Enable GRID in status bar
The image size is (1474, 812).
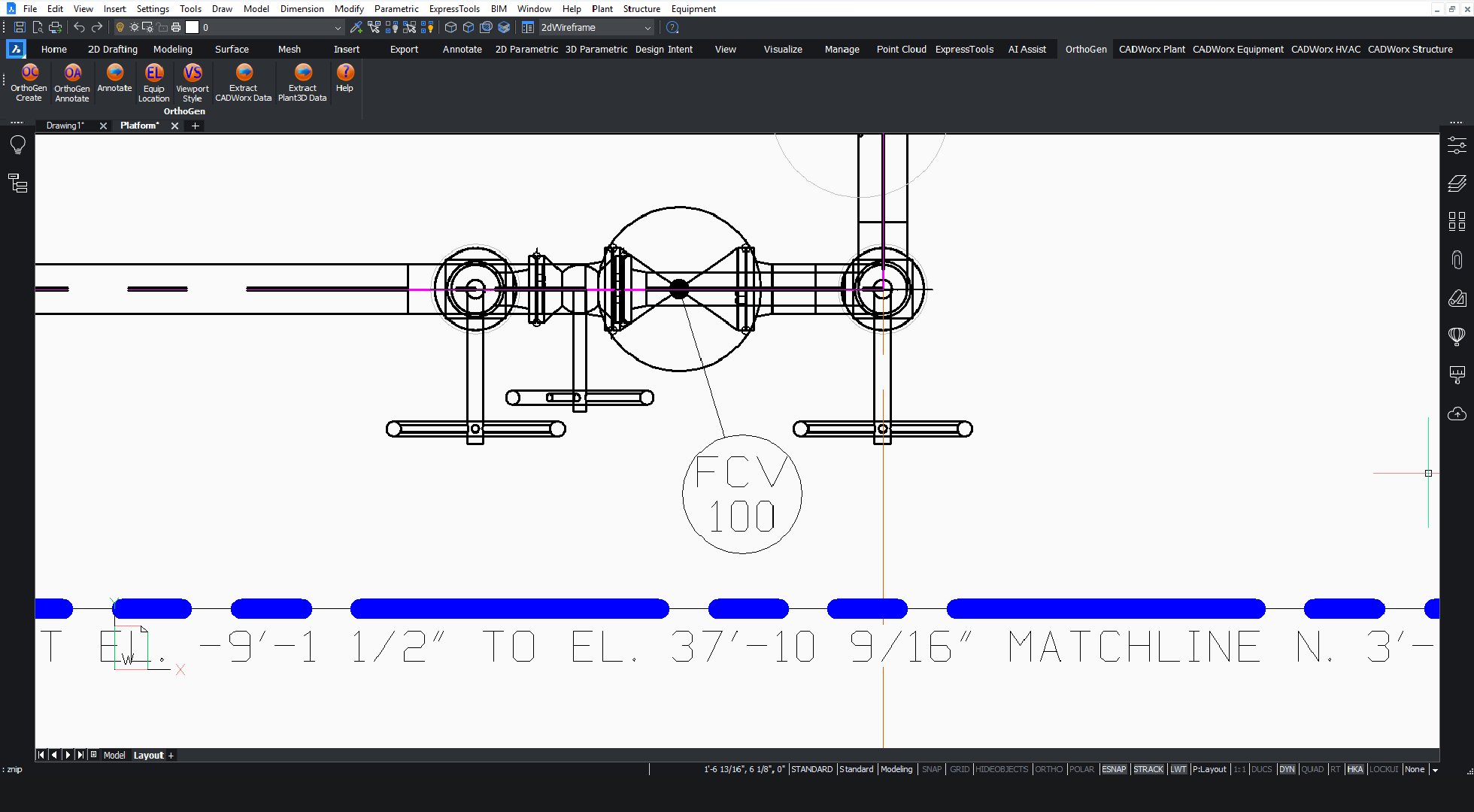pos(959,769)
